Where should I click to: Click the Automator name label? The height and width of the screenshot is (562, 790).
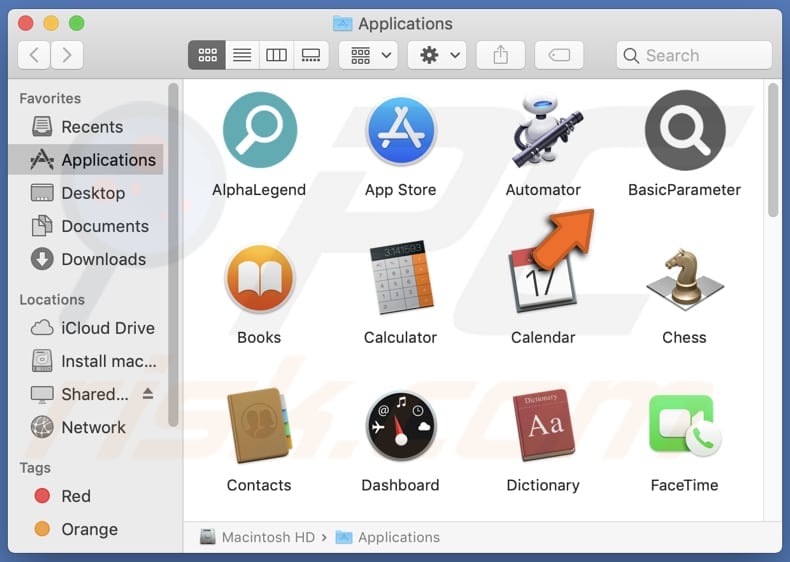coord(543,190)
